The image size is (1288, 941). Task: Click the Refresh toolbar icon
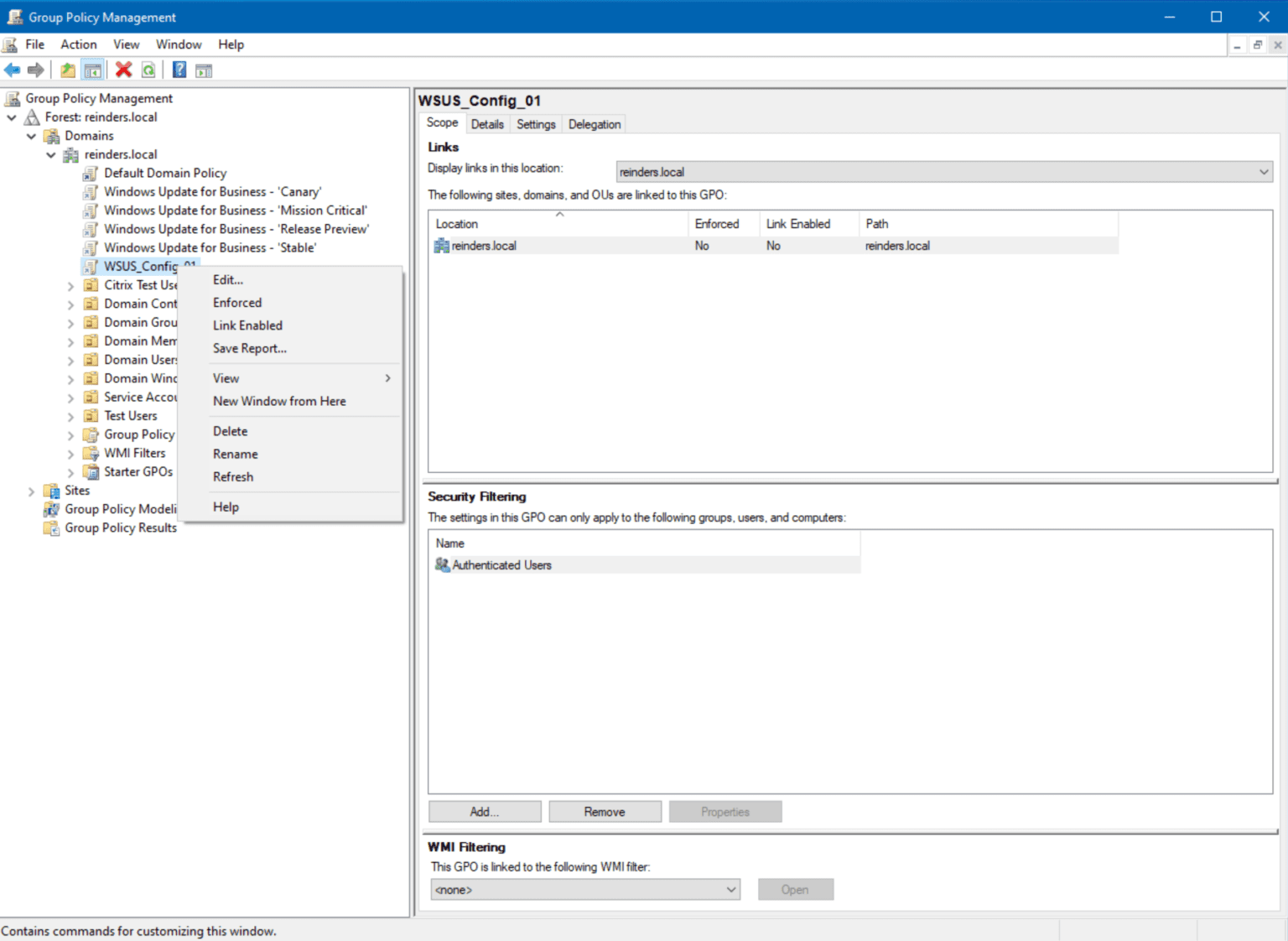pyautogui.click(x=148, y=70)
